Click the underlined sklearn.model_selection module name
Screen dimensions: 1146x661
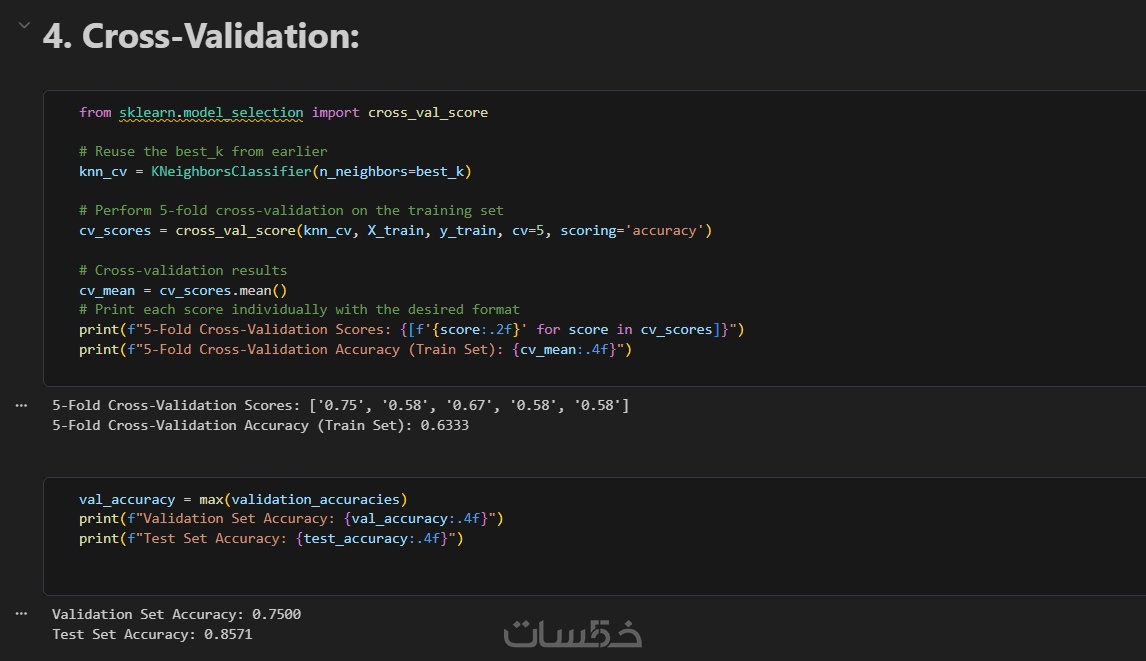click(x=211, y=113)
